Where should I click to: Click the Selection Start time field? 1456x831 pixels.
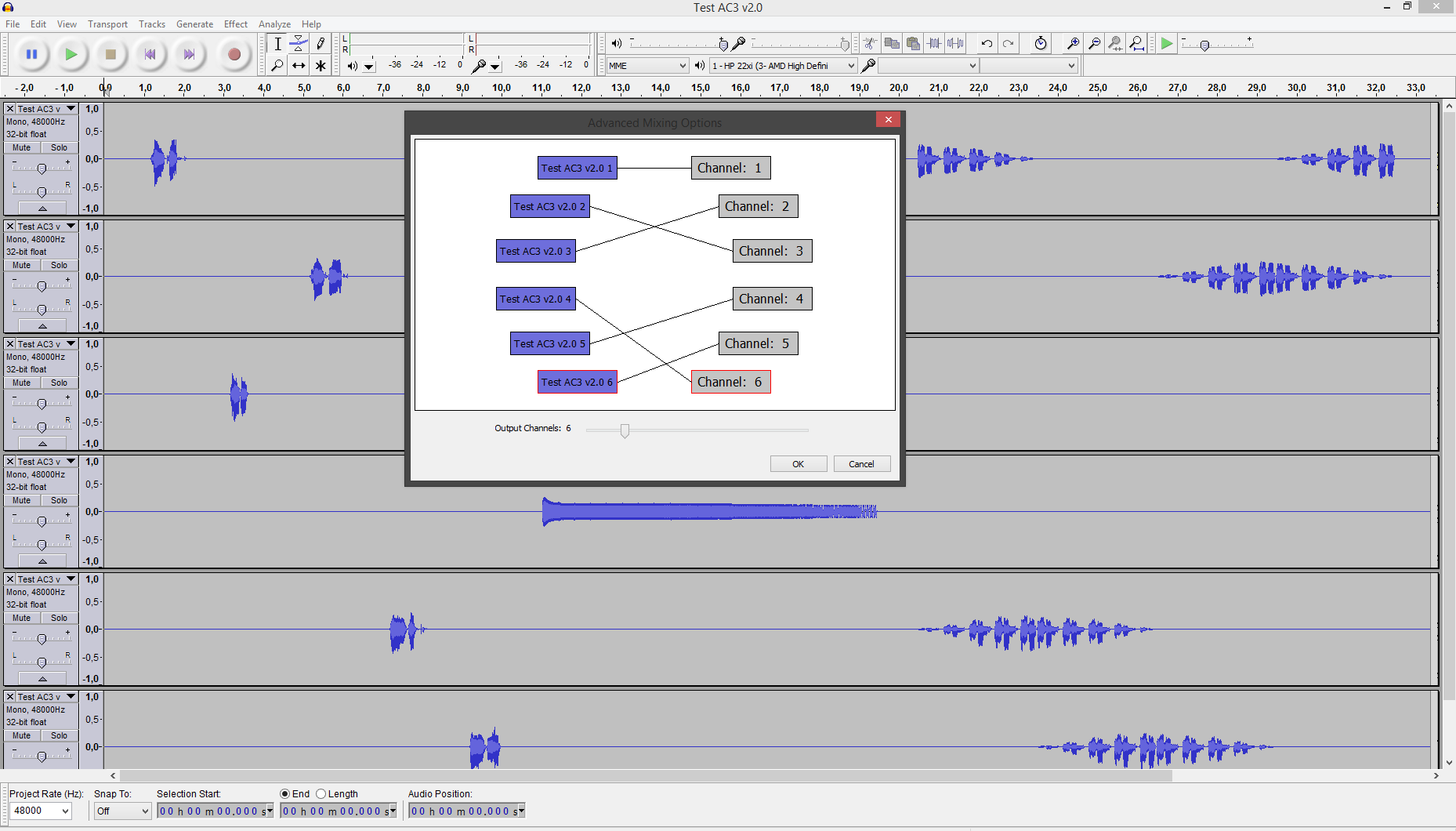click(216, 811)
